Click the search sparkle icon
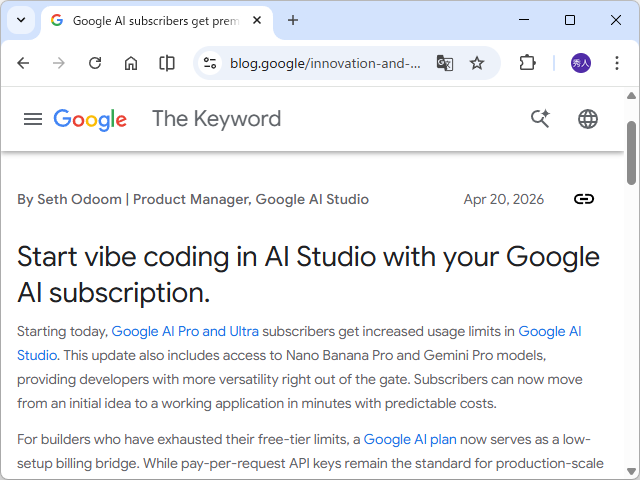The image size is (640, 480). point(540,119)
